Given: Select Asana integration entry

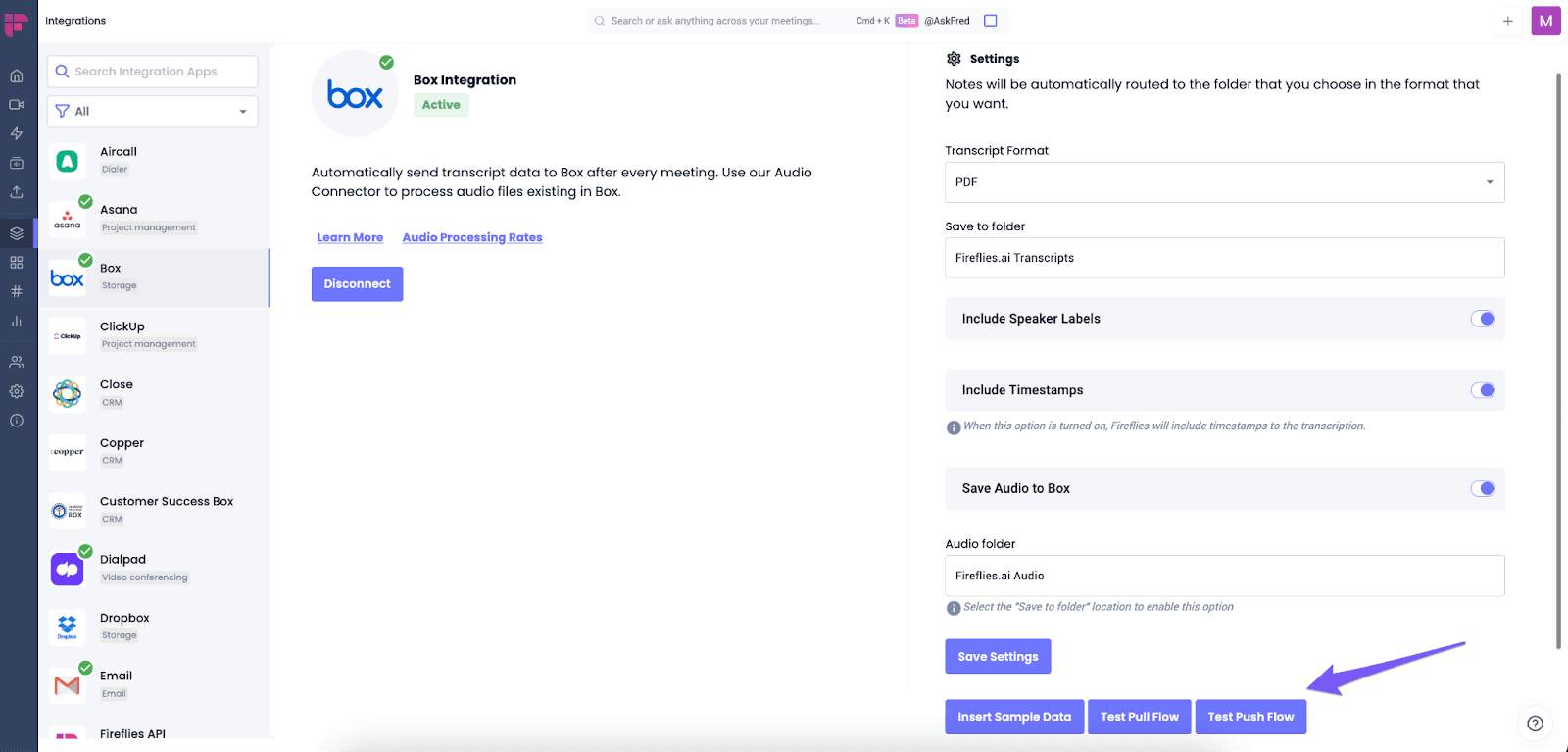Looking at the screenshot, I should (x=153, y=219).
